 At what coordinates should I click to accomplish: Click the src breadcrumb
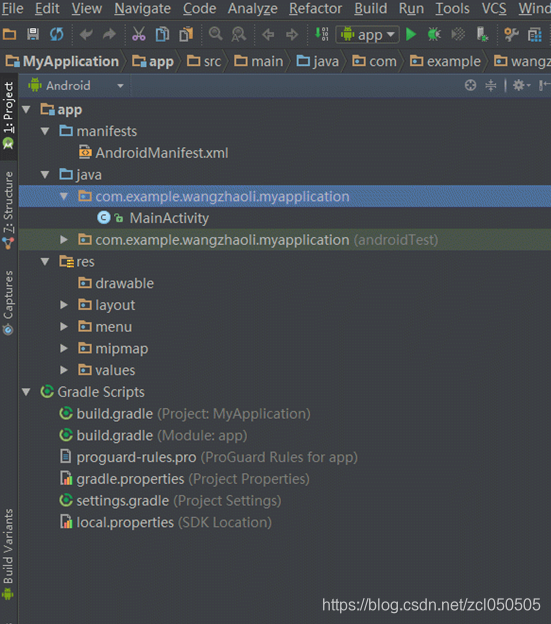click(x=204, y=61)
